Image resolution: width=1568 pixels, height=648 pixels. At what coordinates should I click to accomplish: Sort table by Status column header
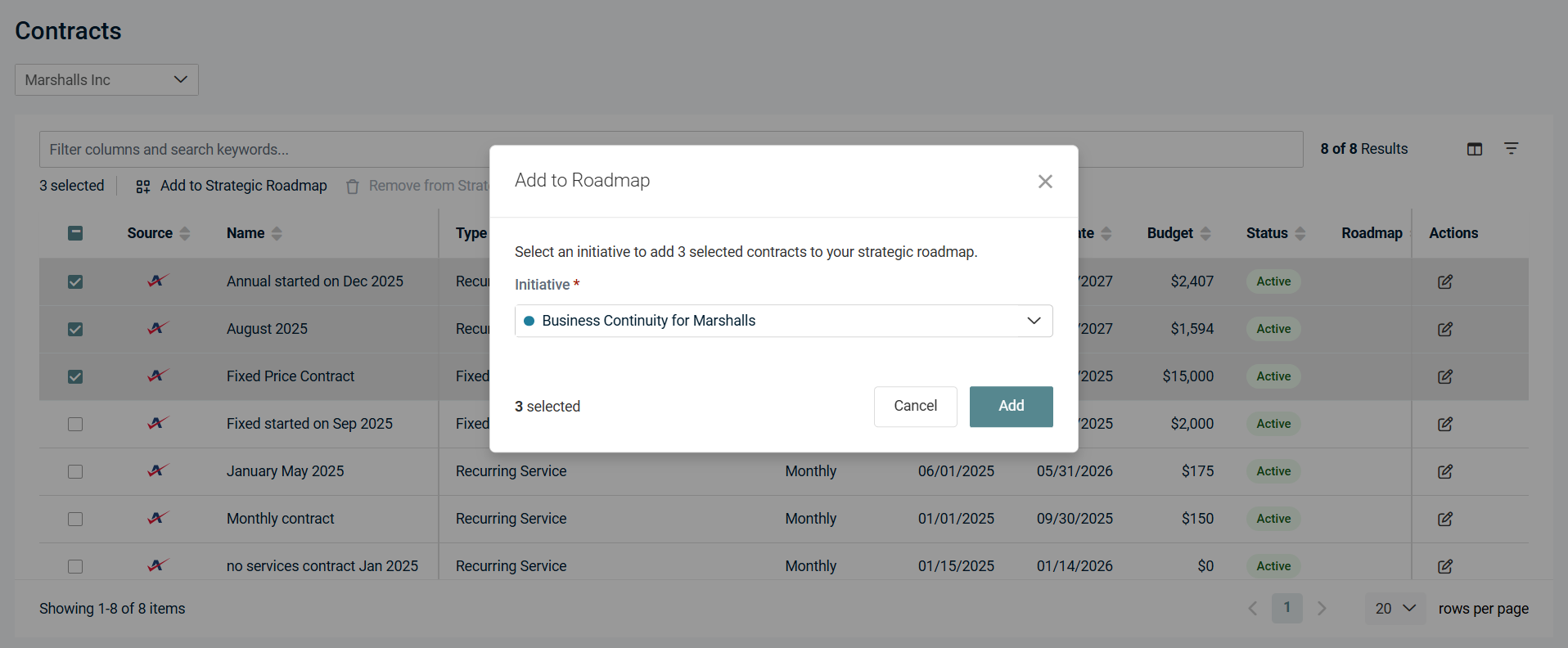(1266, 233)
